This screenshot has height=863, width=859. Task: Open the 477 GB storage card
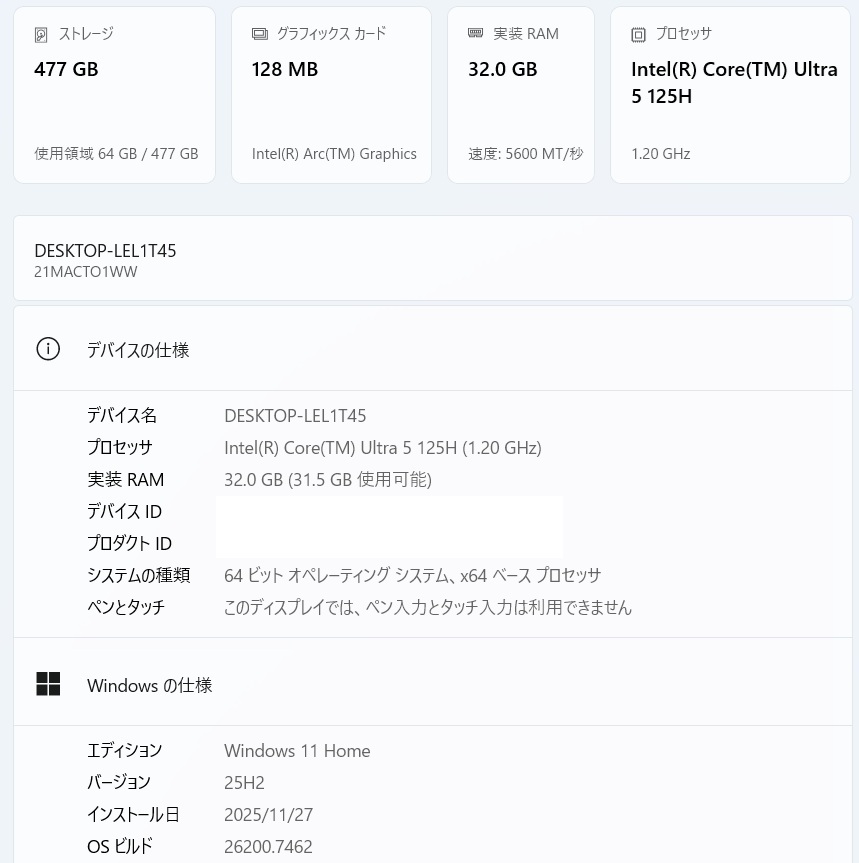click(114, 95)
